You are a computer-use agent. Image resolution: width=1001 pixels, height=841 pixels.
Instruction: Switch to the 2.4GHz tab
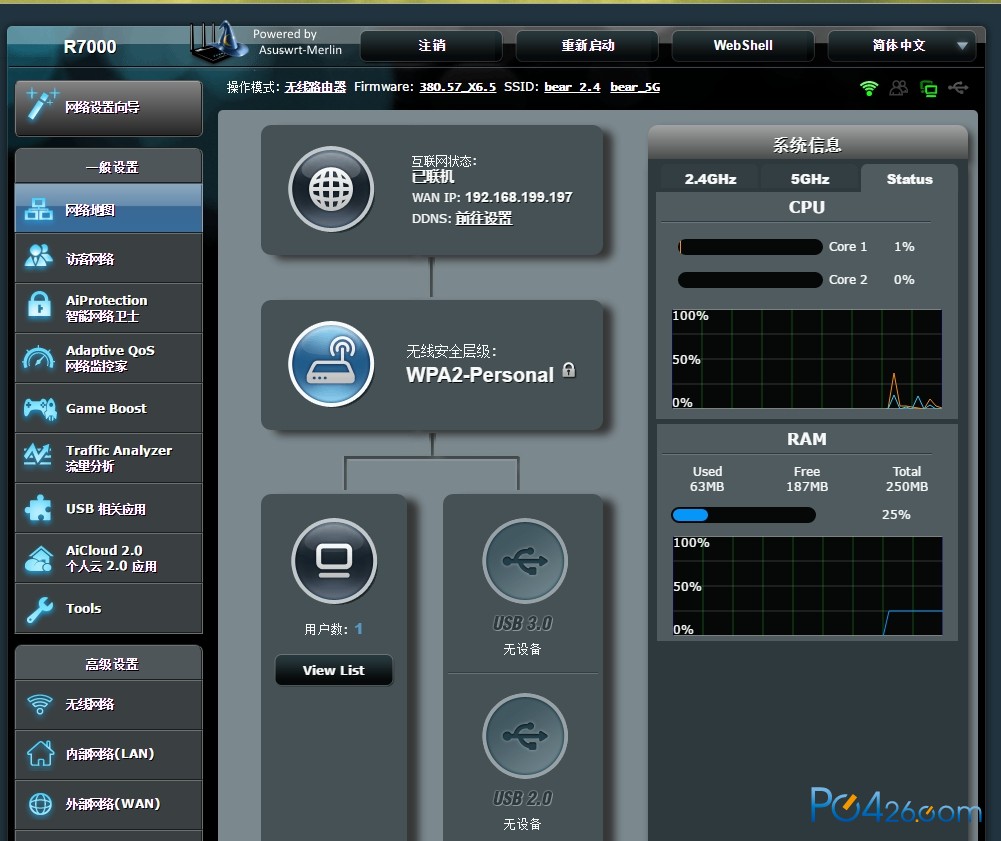coord(710,179)
